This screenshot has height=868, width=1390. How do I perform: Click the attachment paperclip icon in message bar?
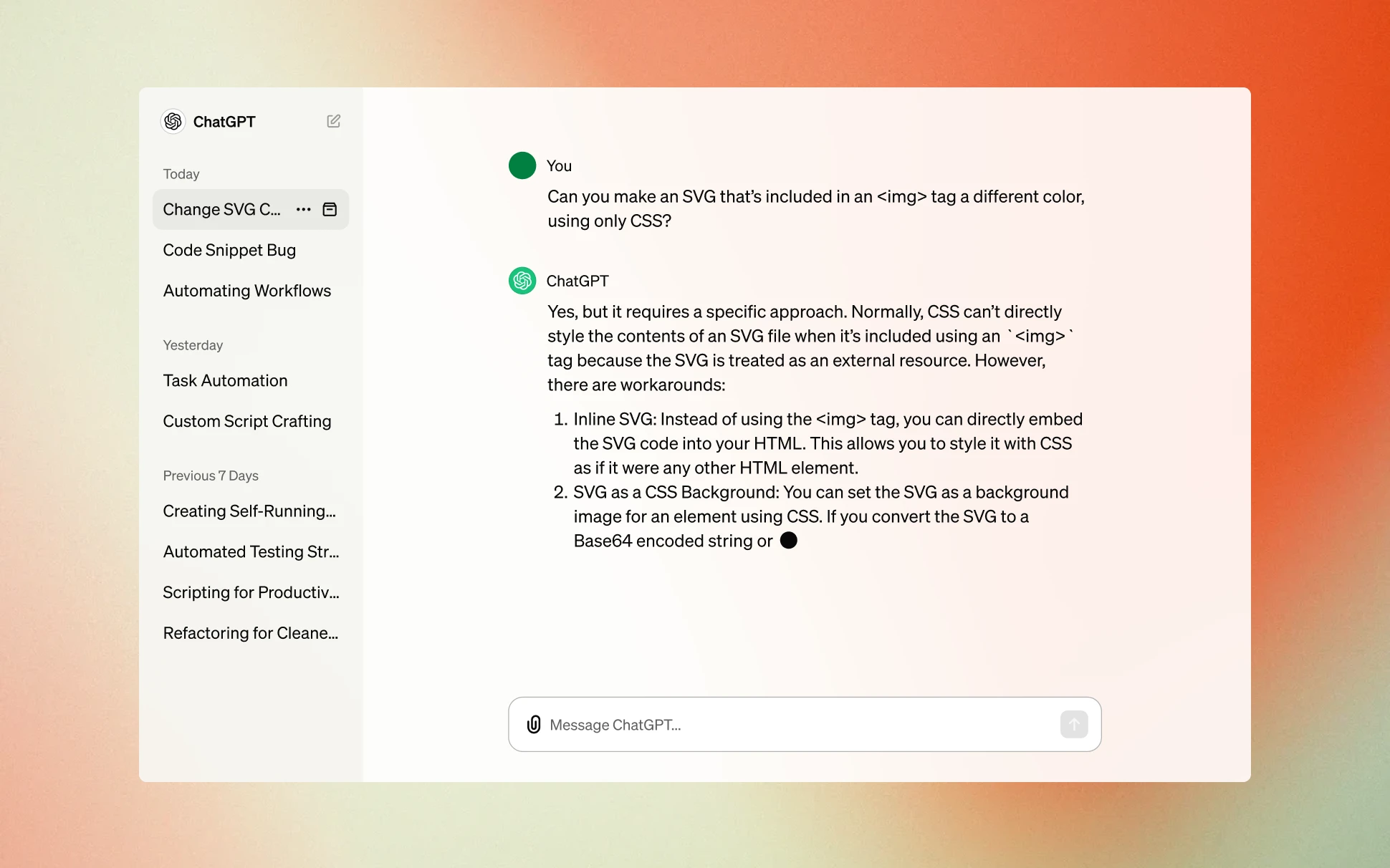533,724
